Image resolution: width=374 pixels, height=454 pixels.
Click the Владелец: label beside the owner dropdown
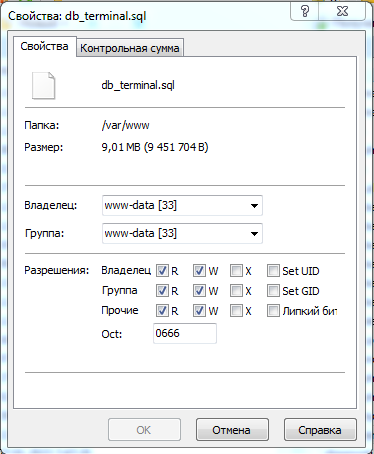coord(51,205)
